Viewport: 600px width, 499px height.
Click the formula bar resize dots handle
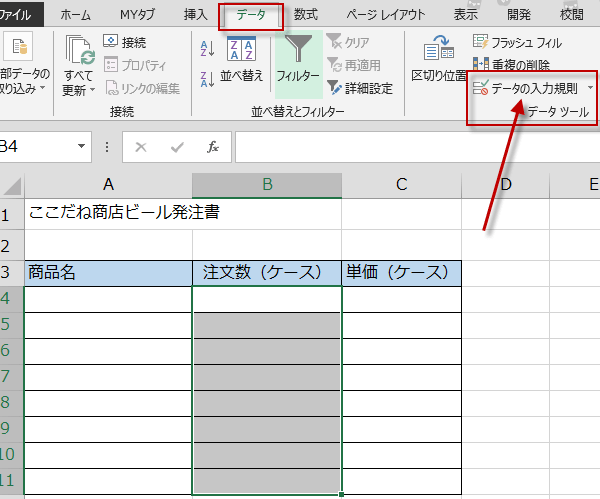[107, 147]
